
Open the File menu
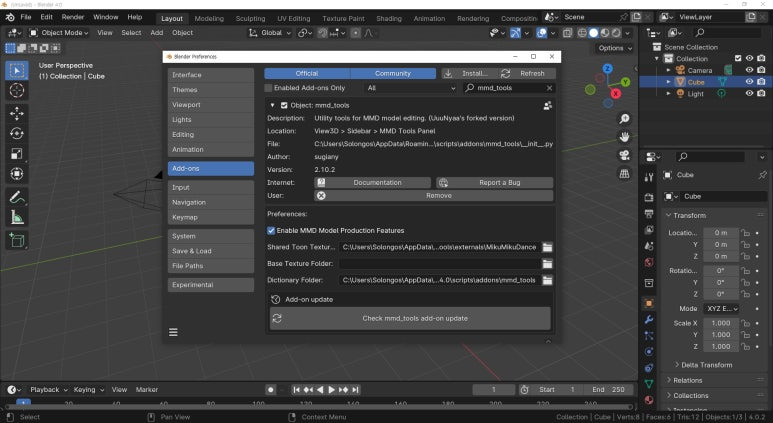26,17
